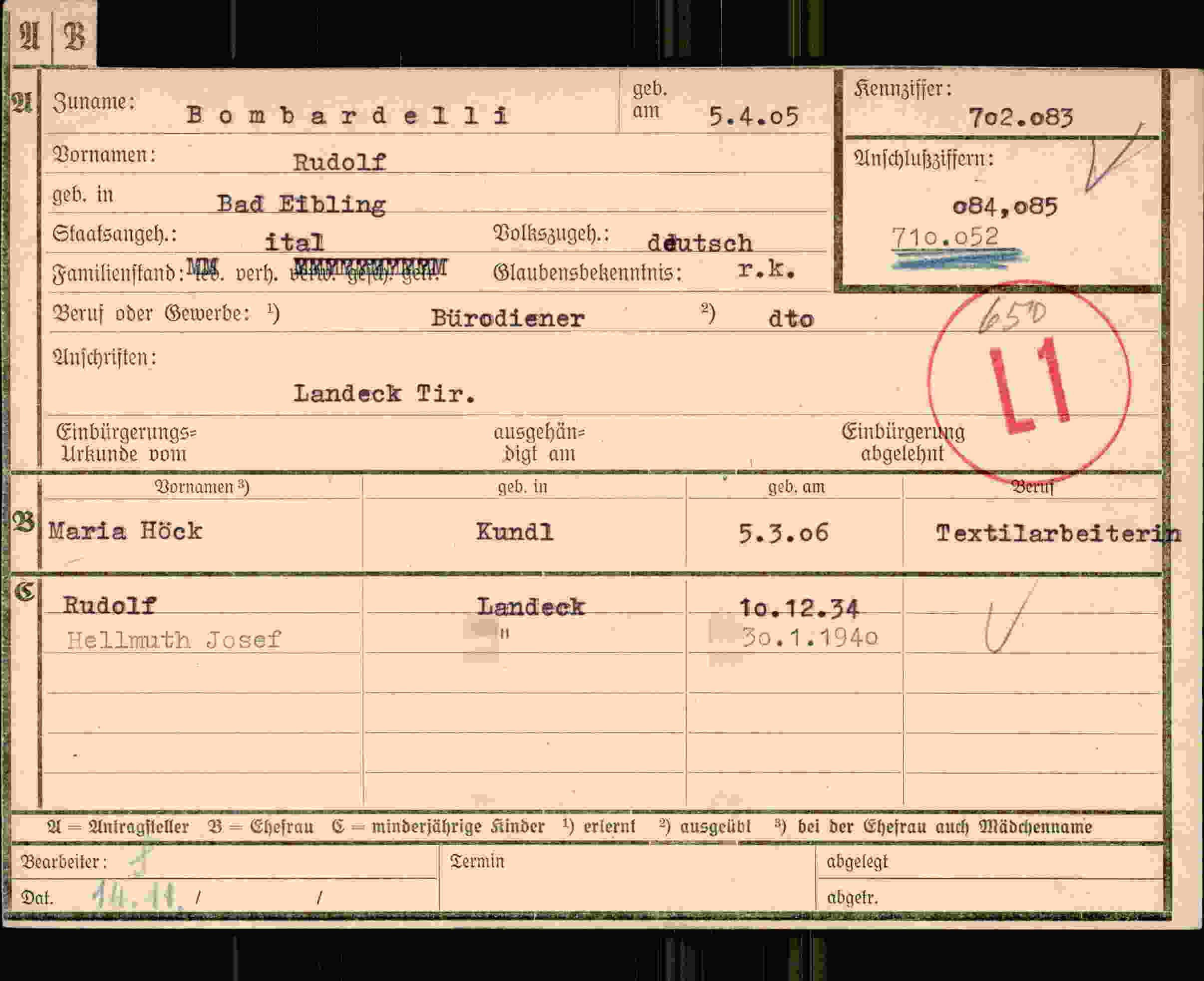Click the birth date '3o.1.194o'
1204x981 pixels.
coord(810,637)
